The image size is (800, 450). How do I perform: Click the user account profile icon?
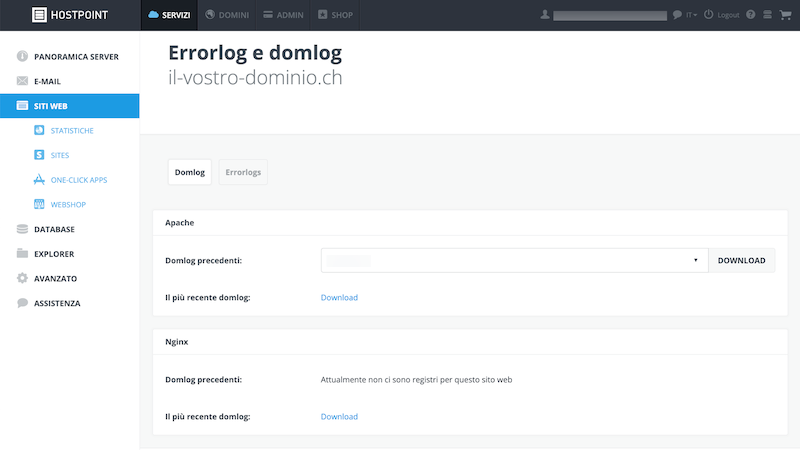click(545, 15)
